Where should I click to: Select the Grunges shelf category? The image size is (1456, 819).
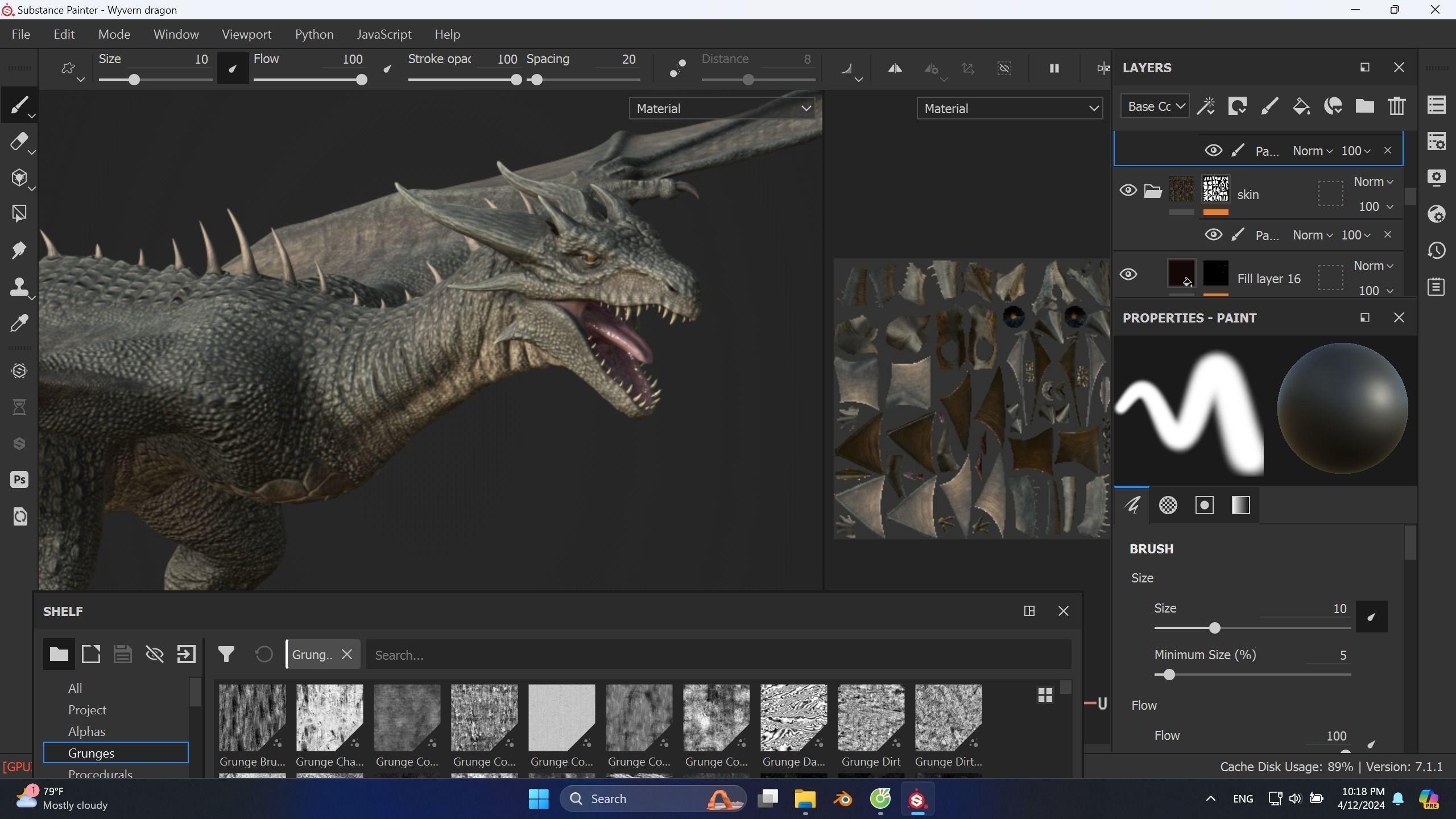point(116,753)
